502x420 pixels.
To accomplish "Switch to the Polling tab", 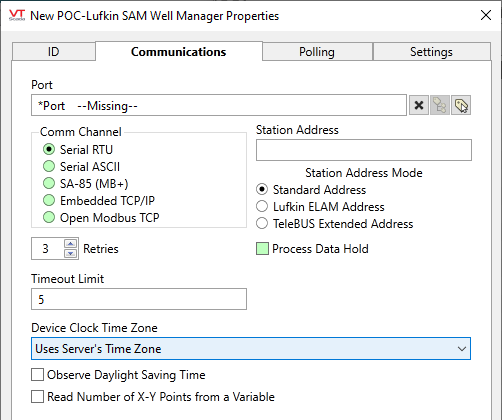I will coord(317,52).
